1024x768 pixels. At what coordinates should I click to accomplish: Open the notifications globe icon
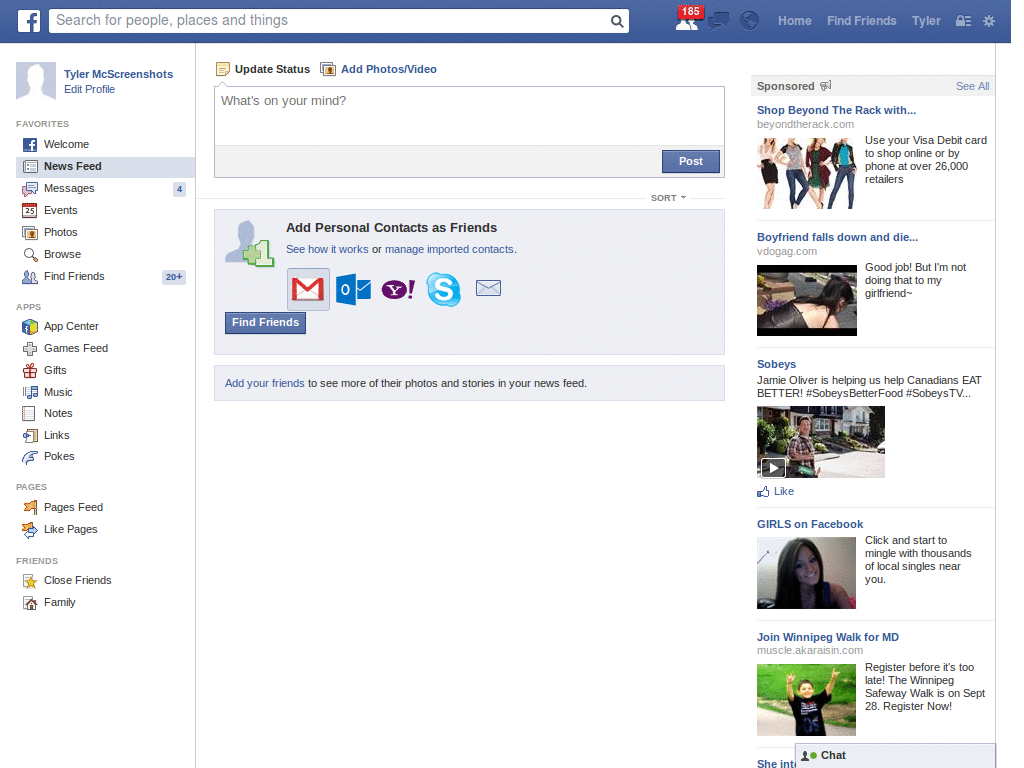[749, 21]
